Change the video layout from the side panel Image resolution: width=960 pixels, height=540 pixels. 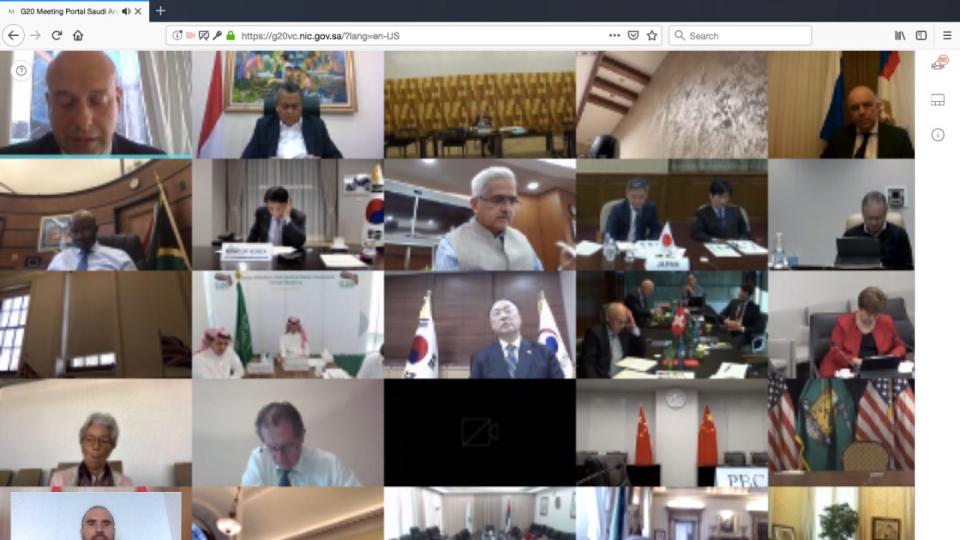point(938,100)
